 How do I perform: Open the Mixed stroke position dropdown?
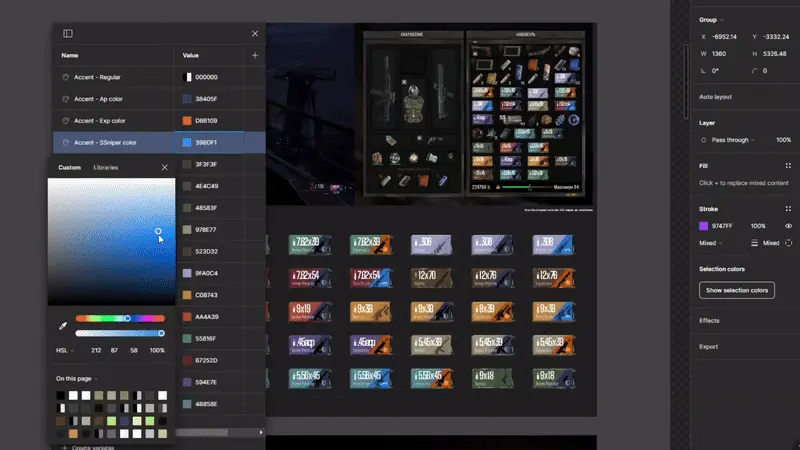[711, 243]
